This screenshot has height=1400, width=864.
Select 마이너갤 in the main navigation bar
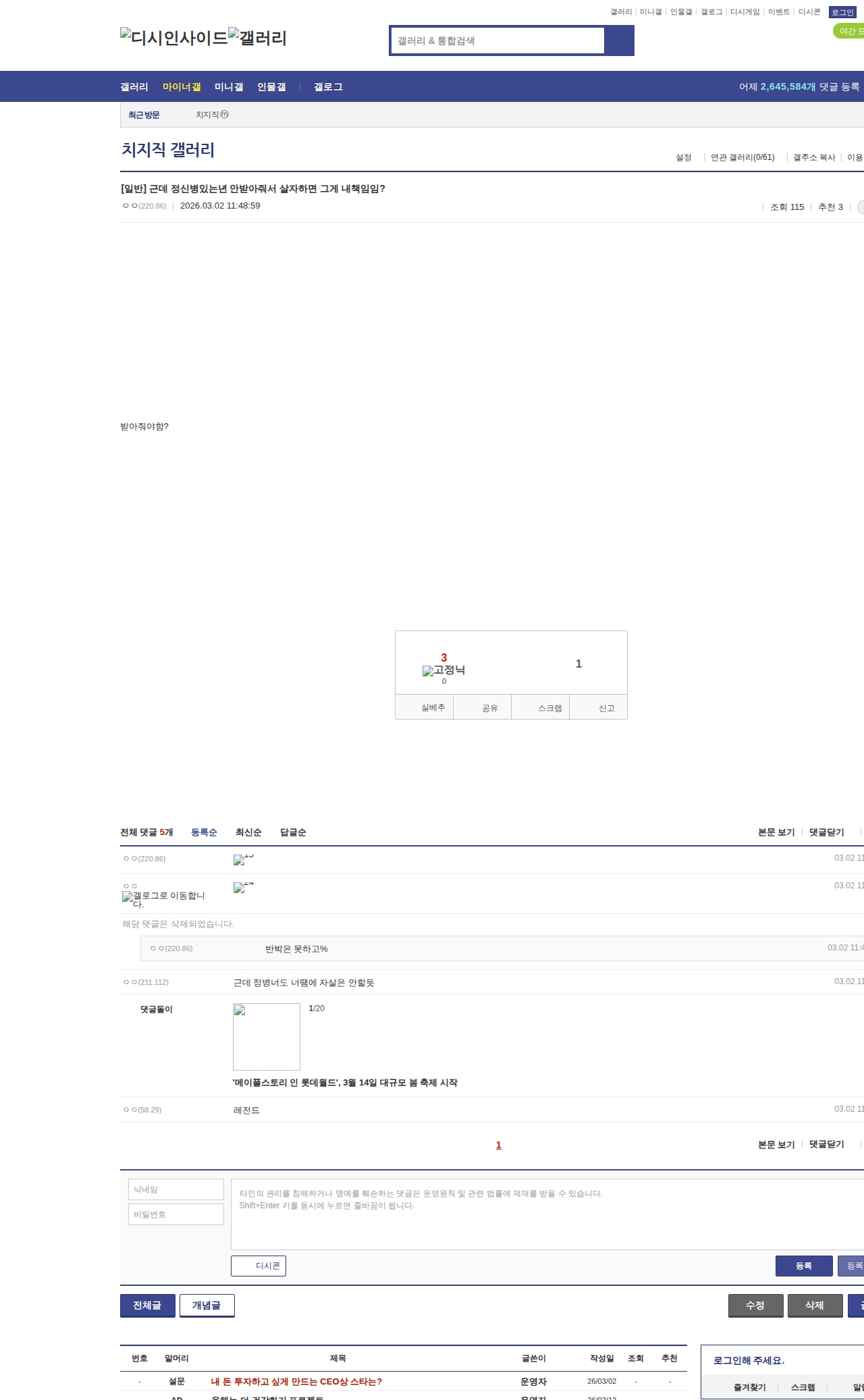[182, 86]
